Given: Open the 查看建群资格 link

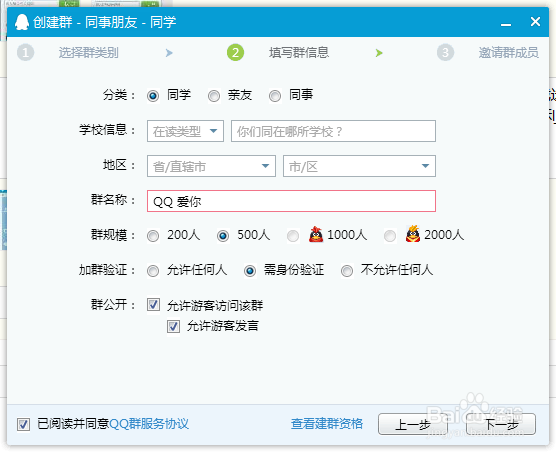Looking at the screenshot, I should point(327,424).
